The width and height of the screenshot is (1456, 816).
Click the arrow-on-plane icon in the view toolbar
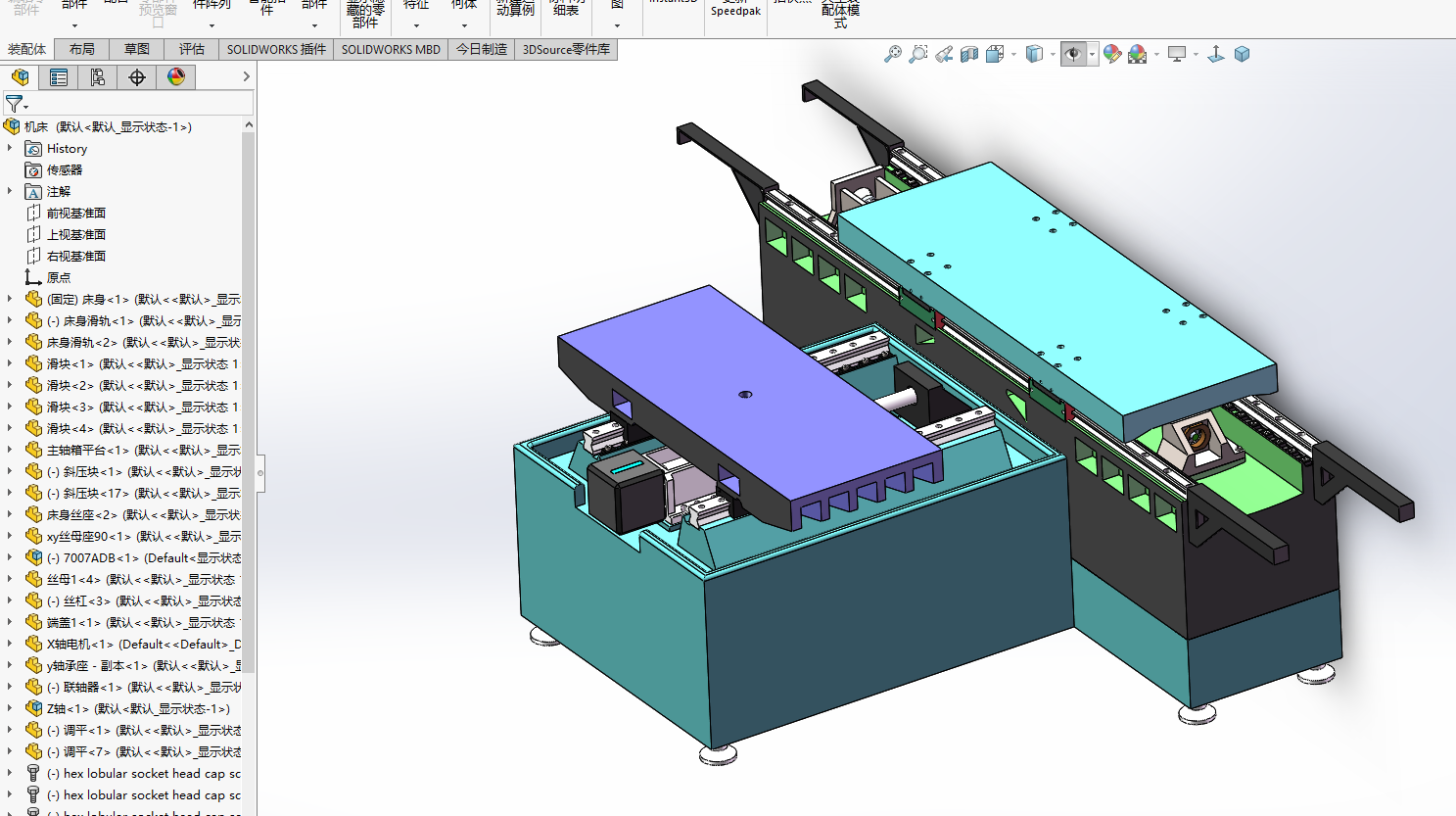(x=1216, y=54)
